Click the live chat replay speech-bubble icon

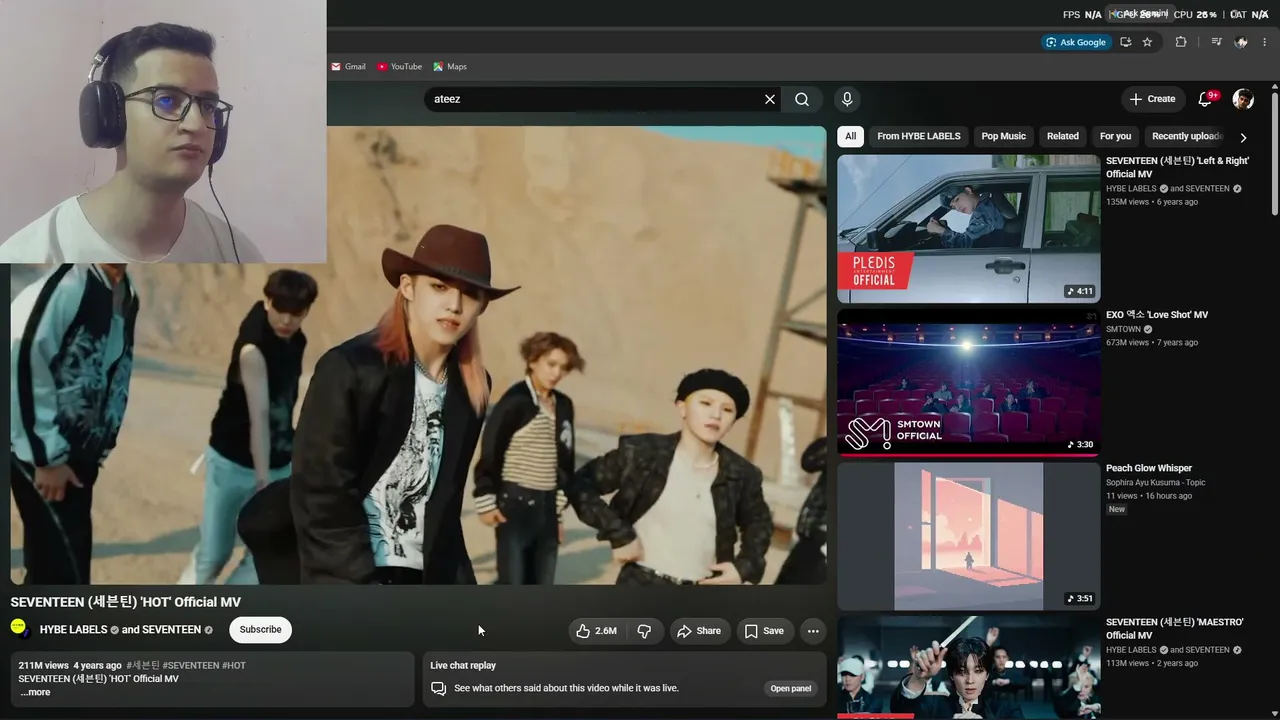pos(438,688)
